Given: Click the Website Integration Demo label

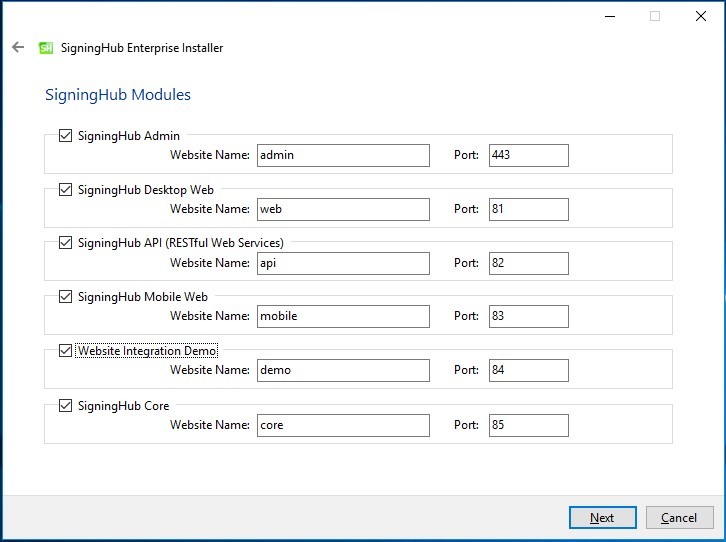Looking at the screenshot, I should click(147, 351).
